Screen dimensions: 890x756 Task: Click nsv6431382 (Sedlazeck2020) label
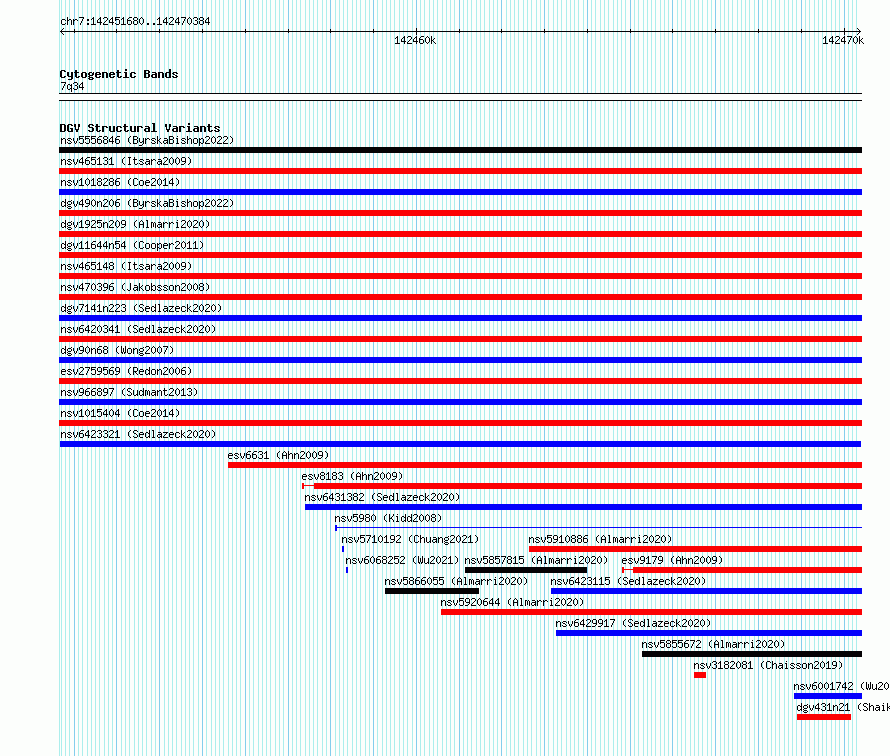click(382, 497)
